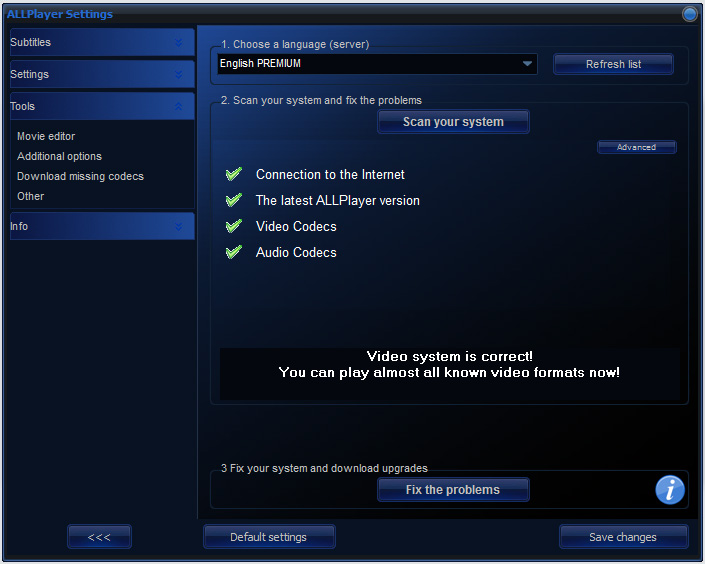The height and width of the screenshot is (564, 705).
Task: Click Scan your system button
Action: (453, 122)
